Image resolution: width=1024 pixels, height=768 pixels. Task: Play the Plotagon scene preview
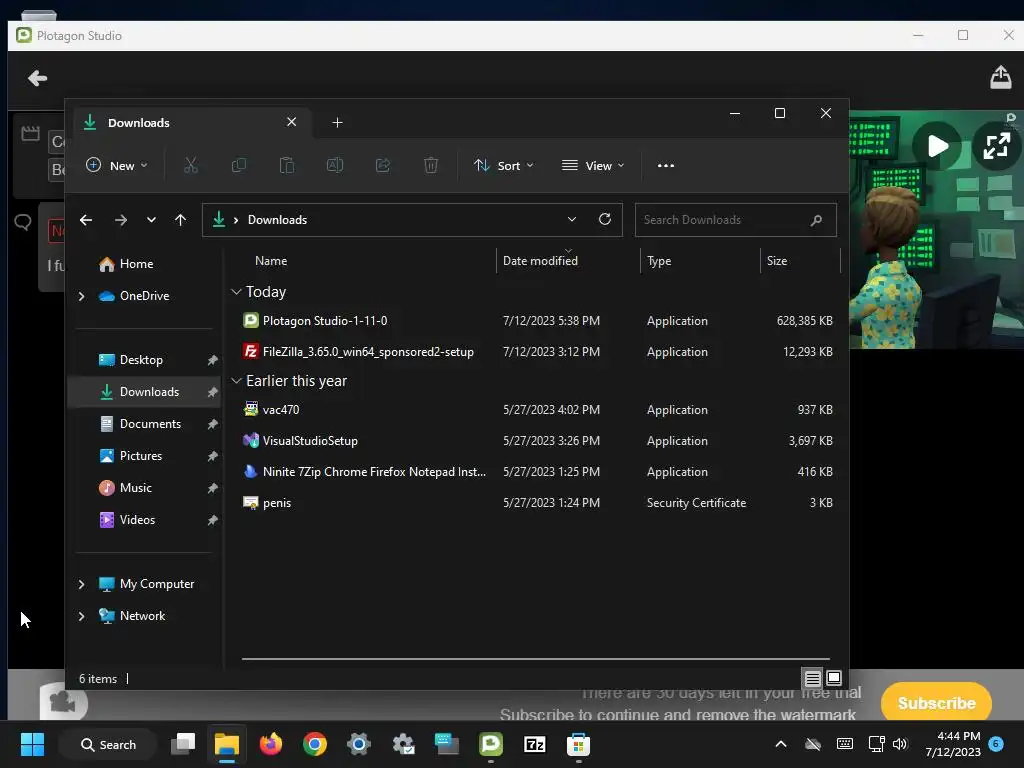(x=938, y=146)
